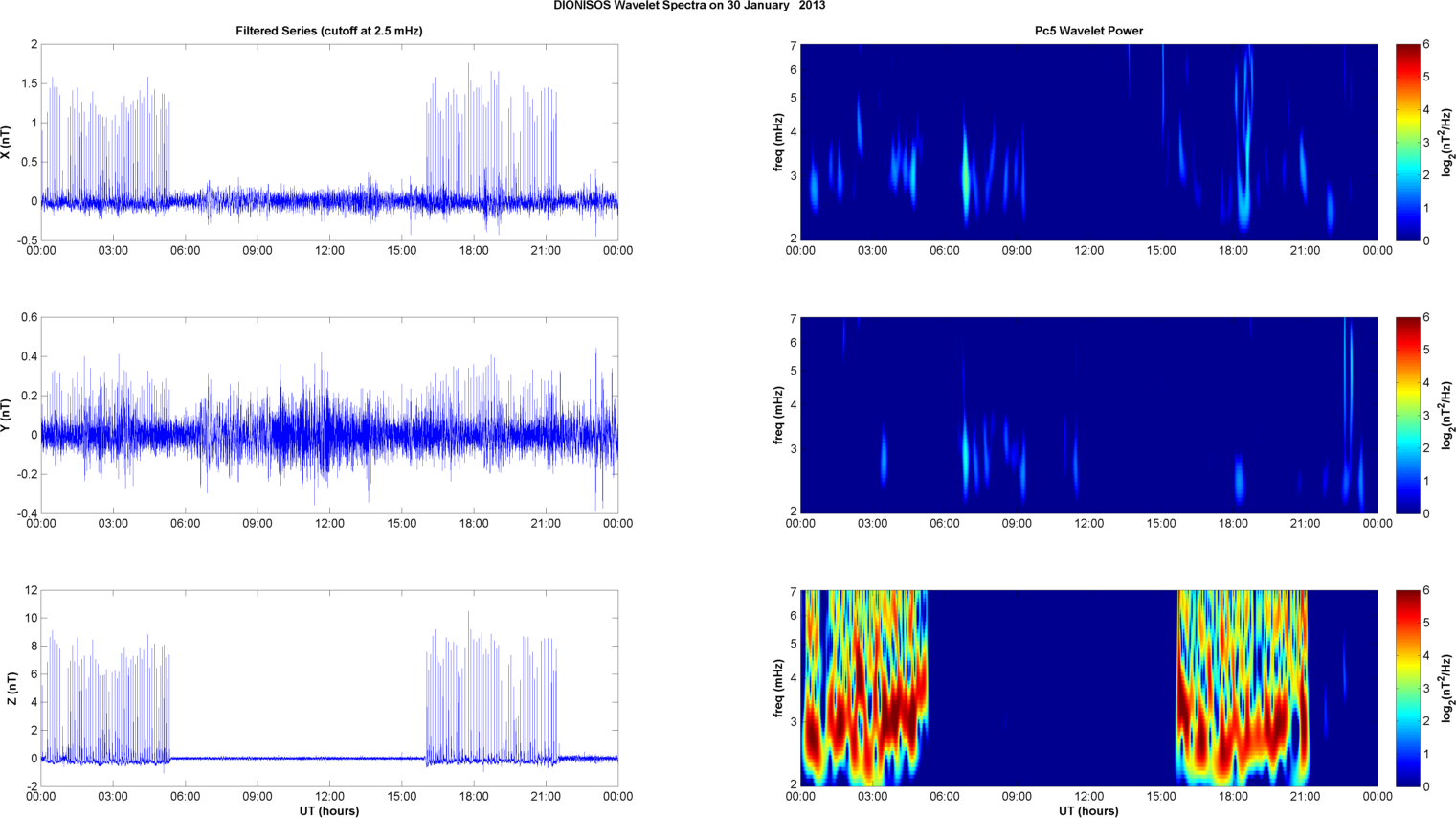Click the 'X (nT)' axis label
Viewport: 1456px width, 818px height.
click(x=7, y=143)
